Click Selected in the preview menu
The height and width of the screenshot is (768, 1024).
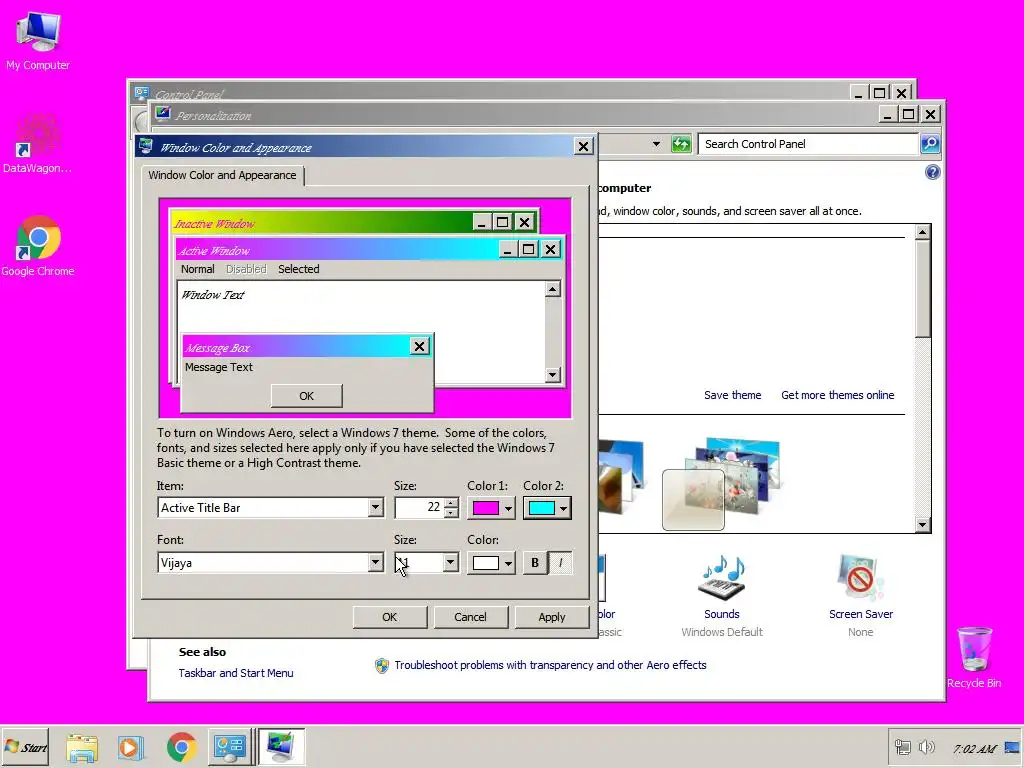tap(298, 269)
